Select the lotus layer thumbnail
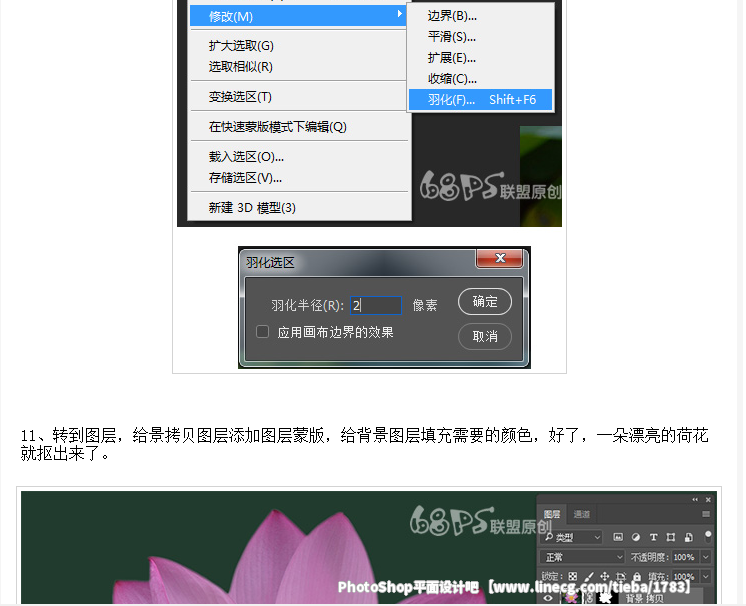Viewport: 746px width, 606px height. (570, 597)
